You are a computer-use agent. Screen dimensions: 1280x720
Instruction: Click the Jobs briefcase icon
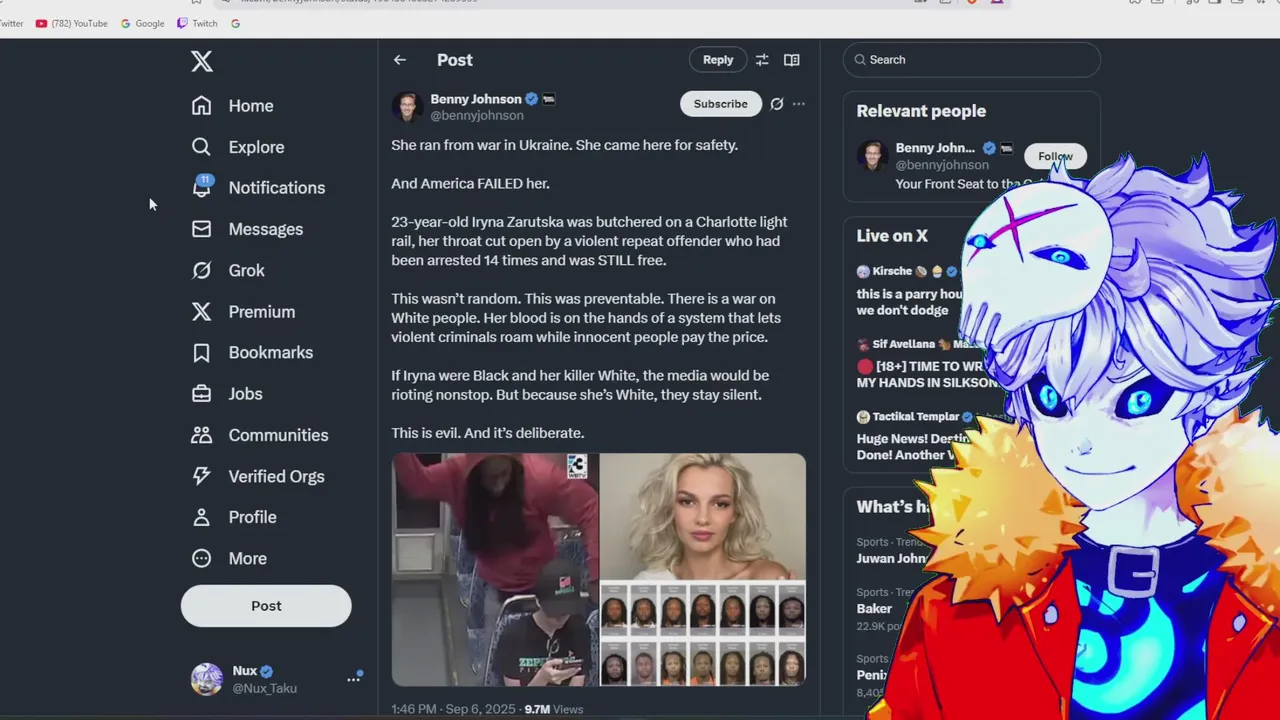click(x=202, y=394)
